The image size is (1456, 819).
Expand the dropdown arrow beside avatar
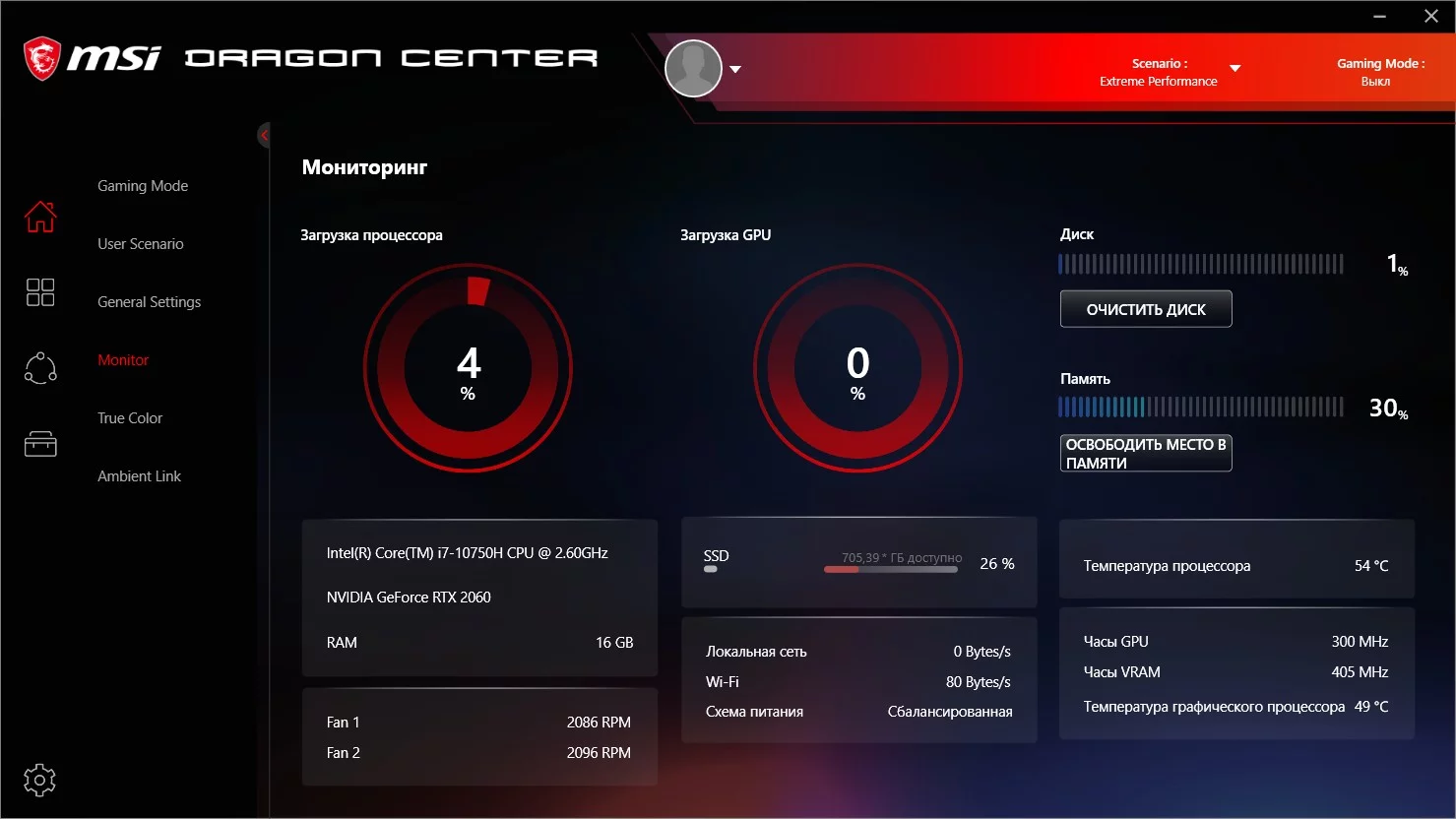pyautogui.click(x=735, y=70)
